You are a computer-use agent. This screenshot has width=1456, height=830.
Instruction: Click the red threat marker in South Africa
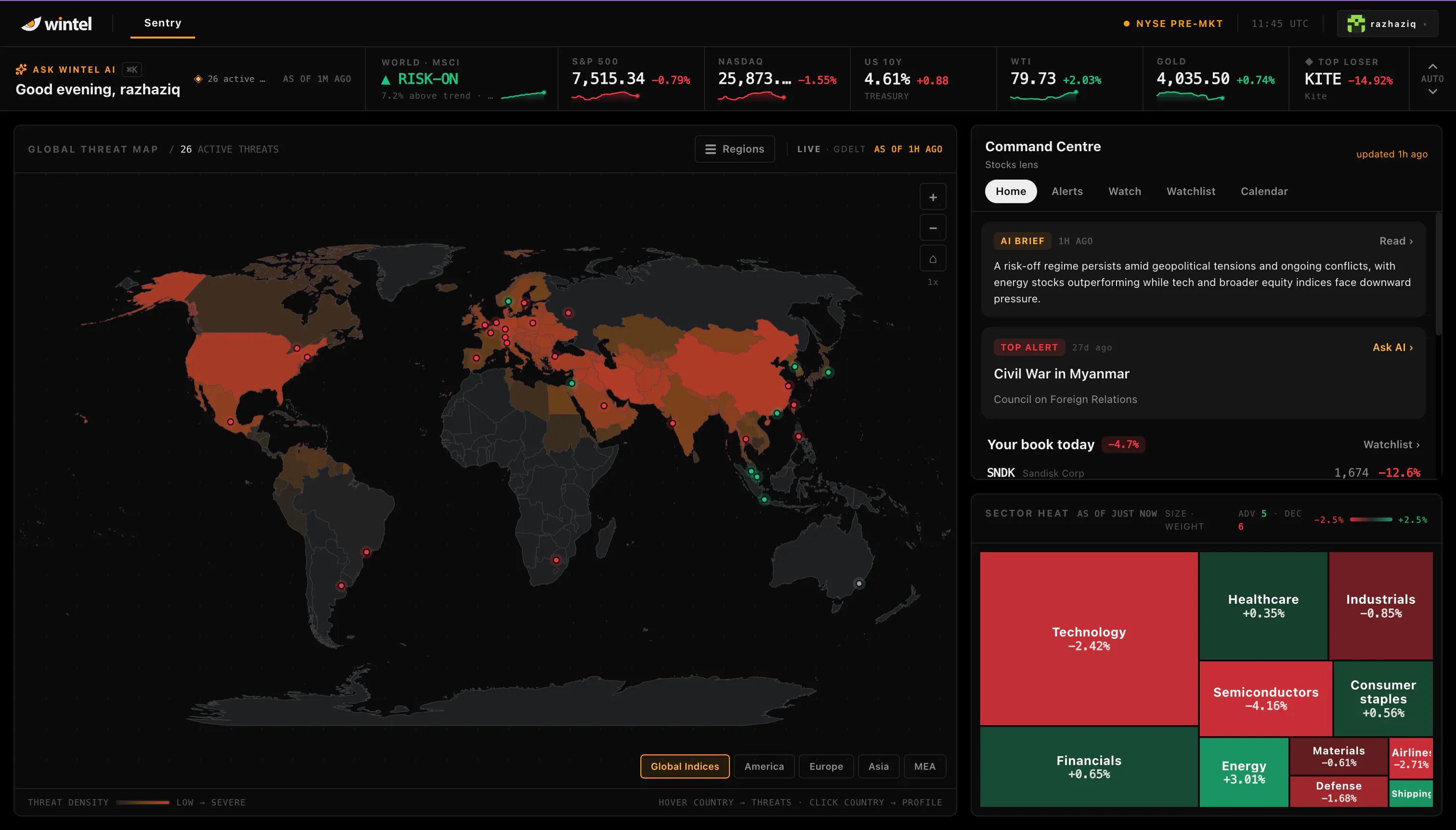[556, 560]
